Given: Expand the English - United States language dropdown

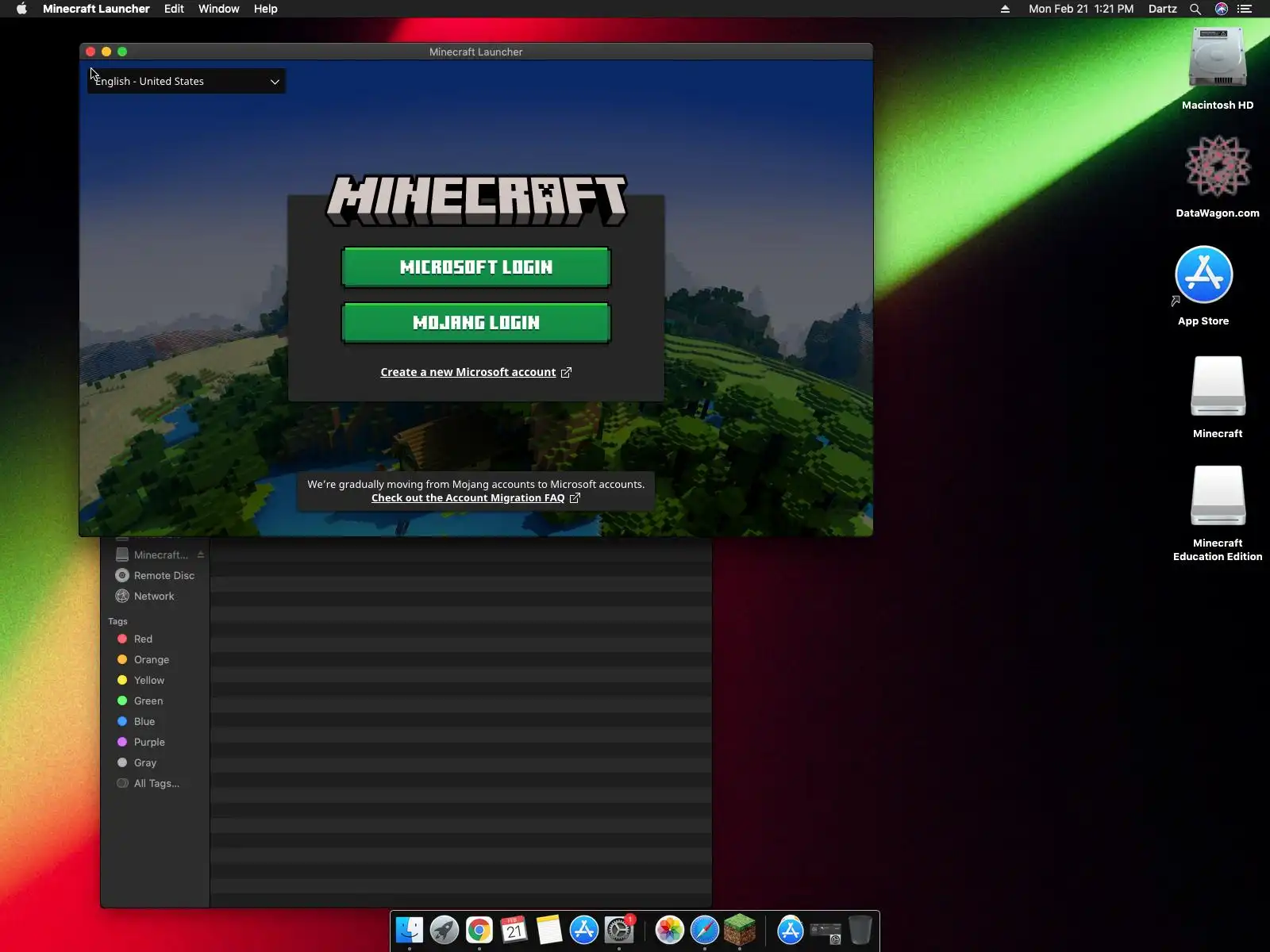Looking at the screenshot, I should pyautogui.click(x=187, y=81).
